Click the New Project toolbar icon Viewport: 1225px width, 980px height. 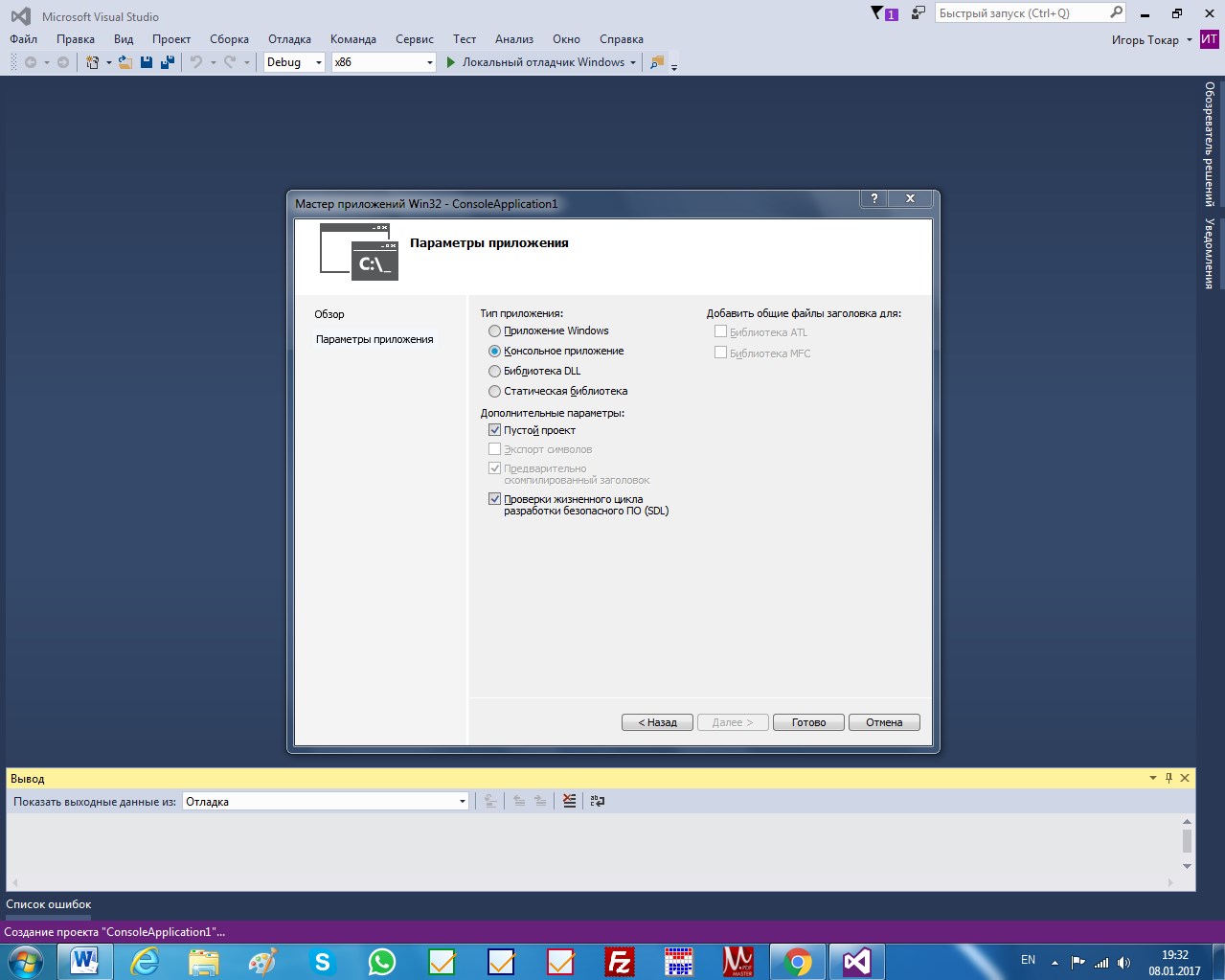(92, 62)
